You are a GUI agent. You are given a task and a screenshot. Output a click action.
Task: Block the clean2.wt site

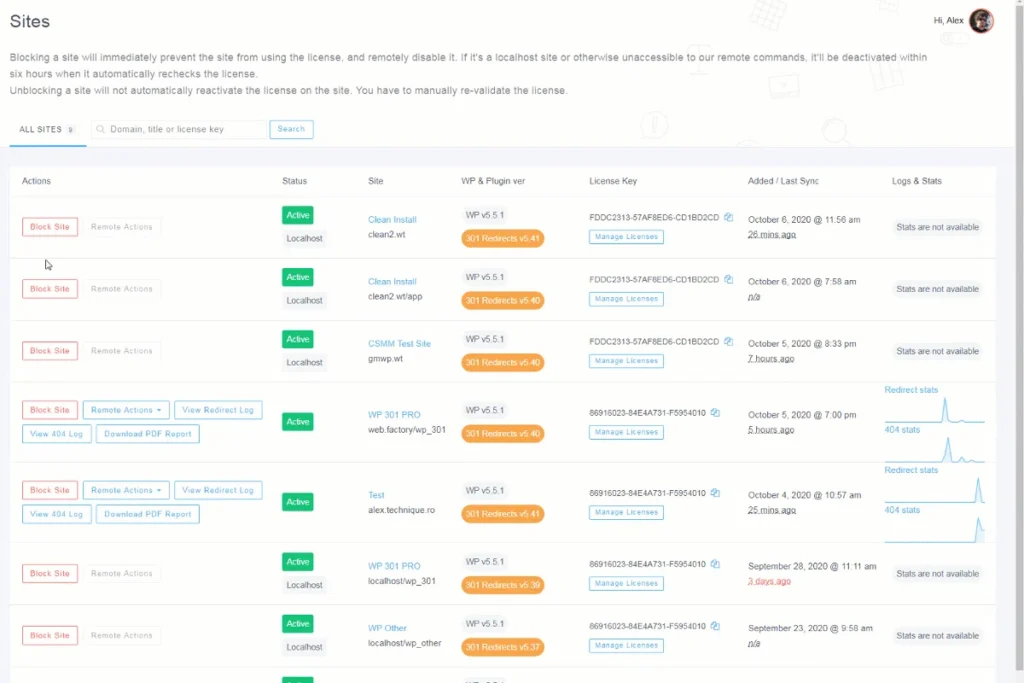50,227
